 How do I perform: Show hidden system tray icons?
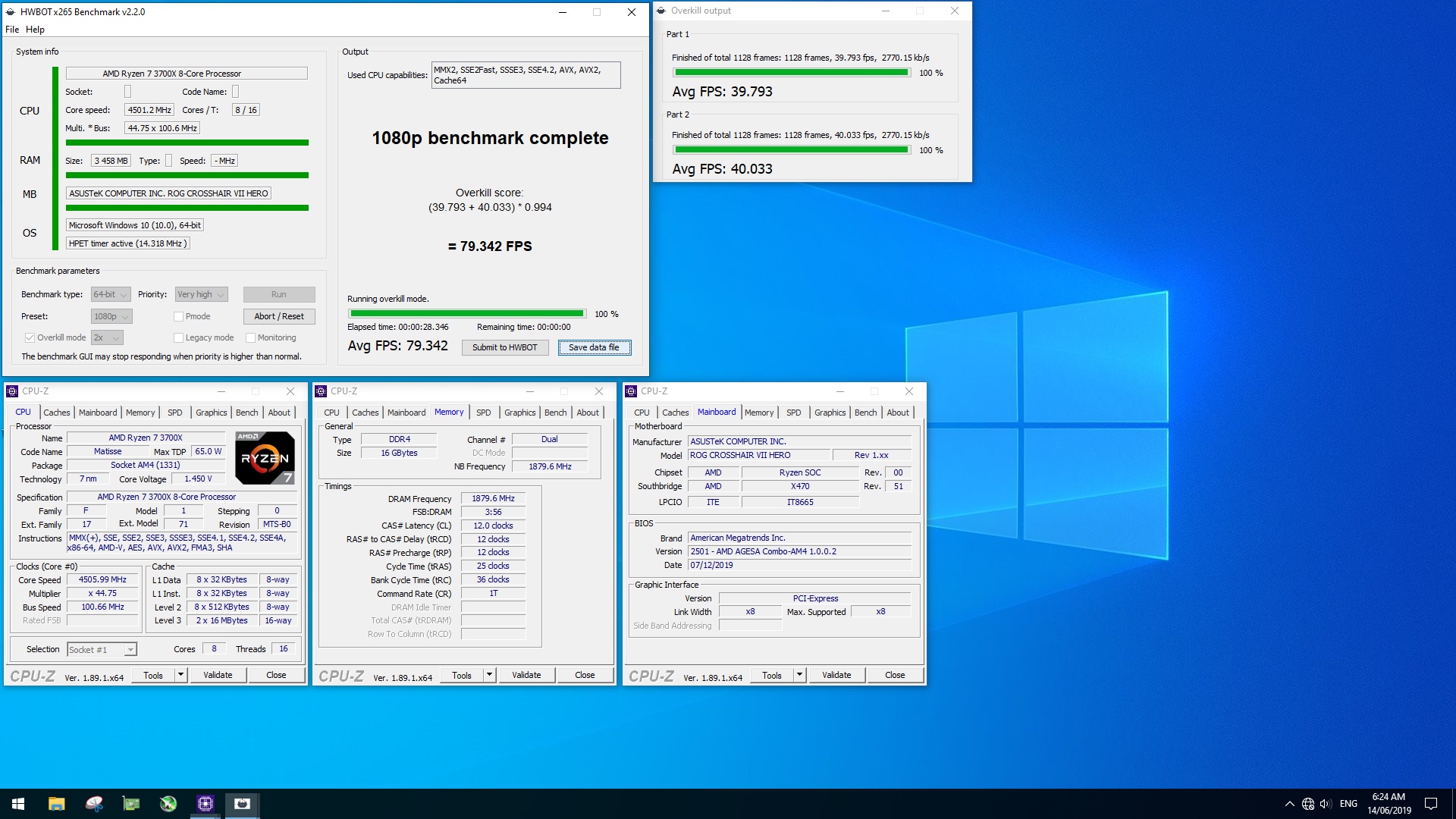click(1289, 804)
